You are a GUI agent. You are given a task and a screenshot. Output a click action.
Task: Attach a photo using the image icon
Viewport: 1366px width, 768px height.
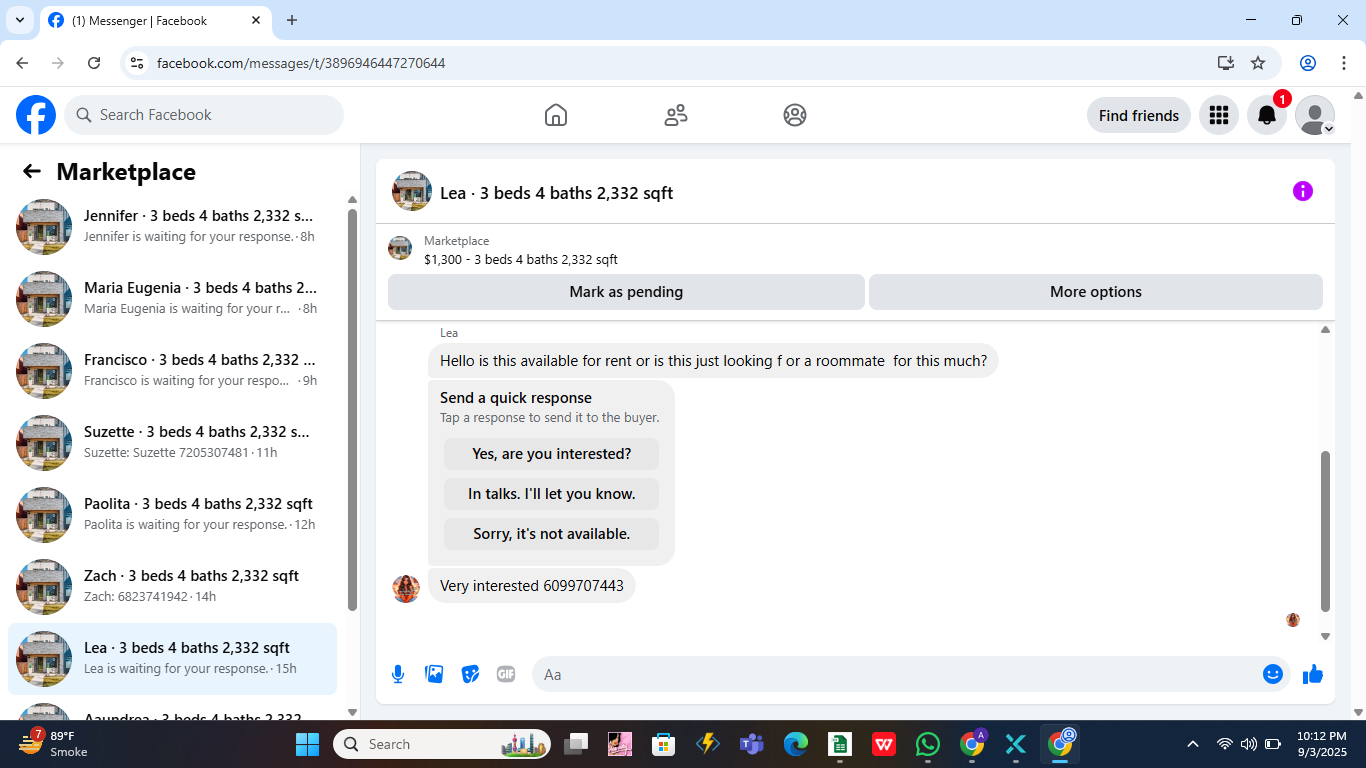tap(434, 674)
